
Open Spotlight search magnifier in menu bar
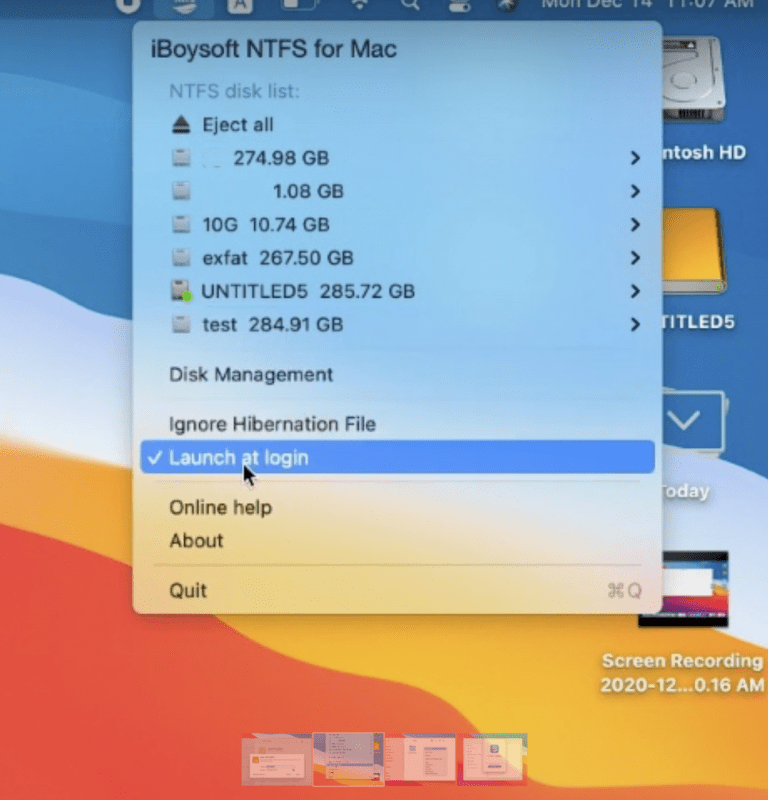410,4
